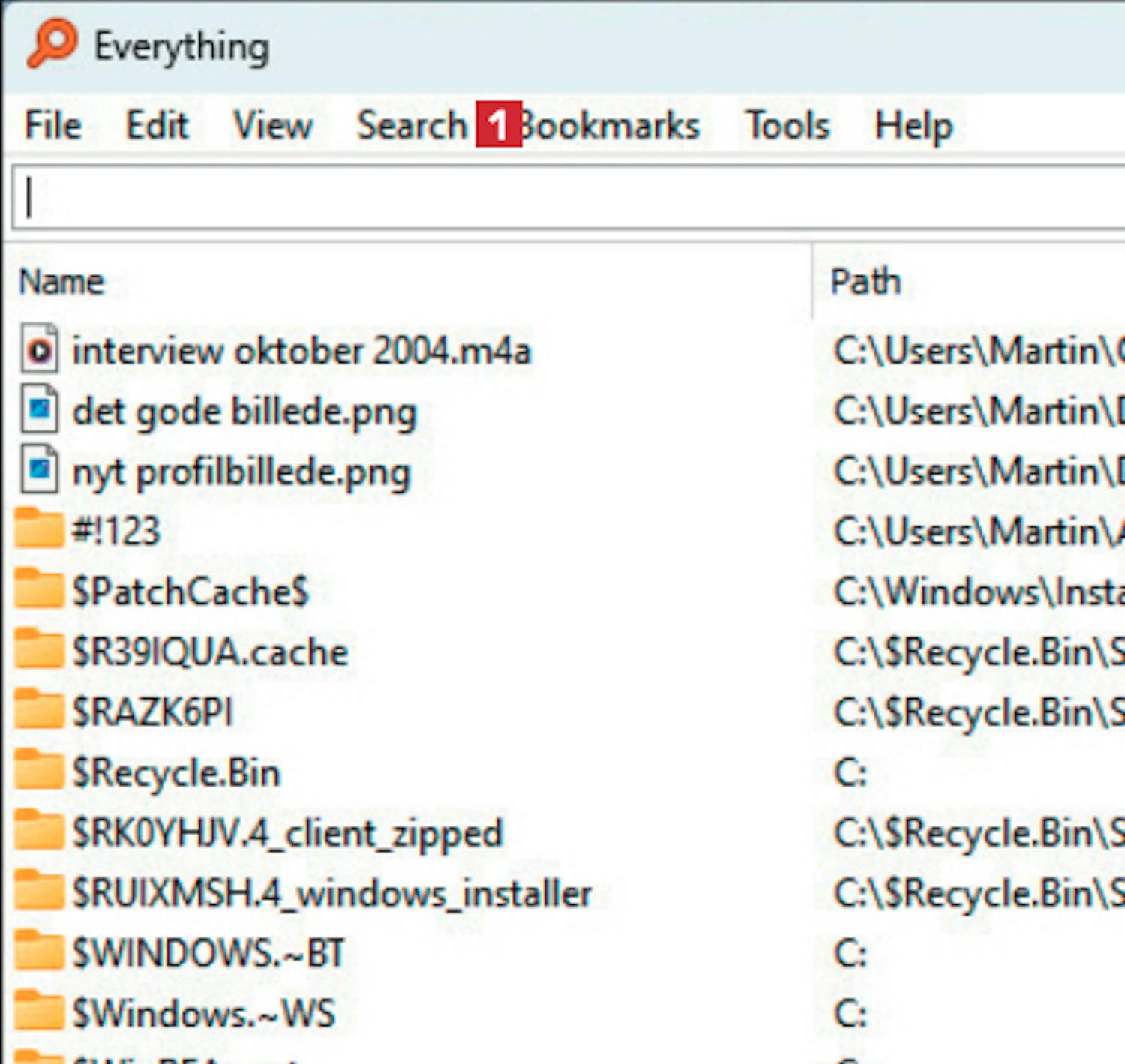Select the interview oktober 2004.m4a audio file icon
1125x1064 pixels.
tap(39, 349)
